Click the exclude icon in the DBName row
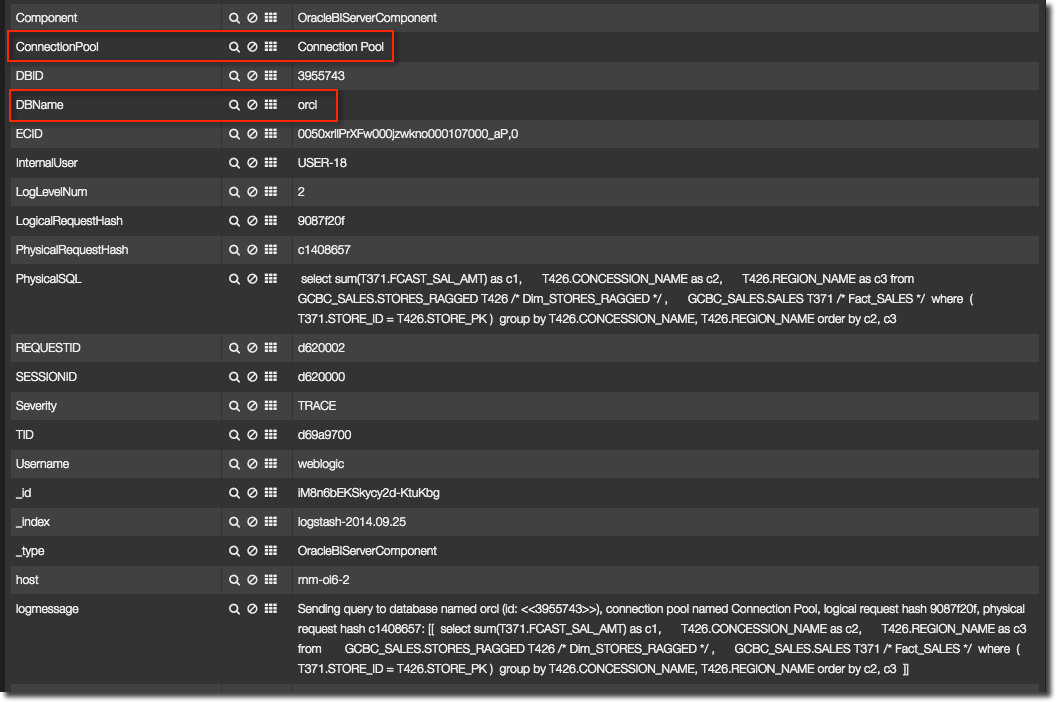The height and width of the screenshot is (702, 1056). pyautogui.click(x=252, y=105)
